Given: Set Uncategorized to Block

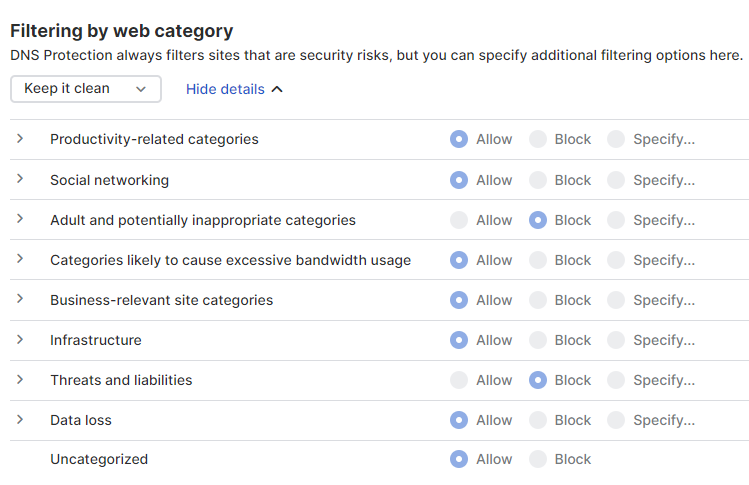Looking at the screenshot, I should (538, 460).
